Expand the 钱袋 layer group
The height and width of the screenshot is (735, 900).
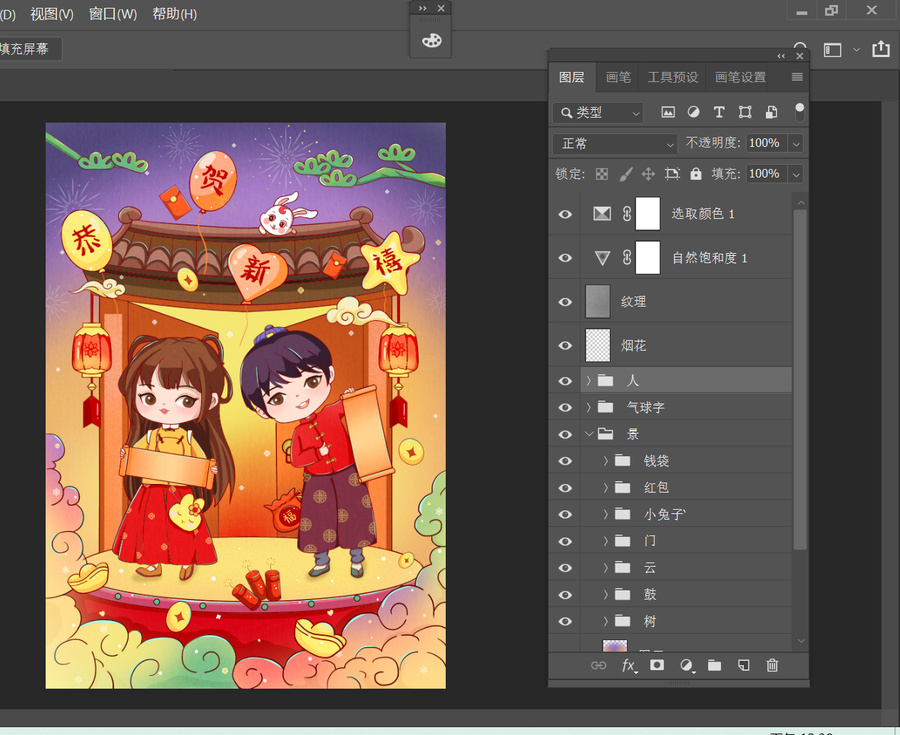606,460
